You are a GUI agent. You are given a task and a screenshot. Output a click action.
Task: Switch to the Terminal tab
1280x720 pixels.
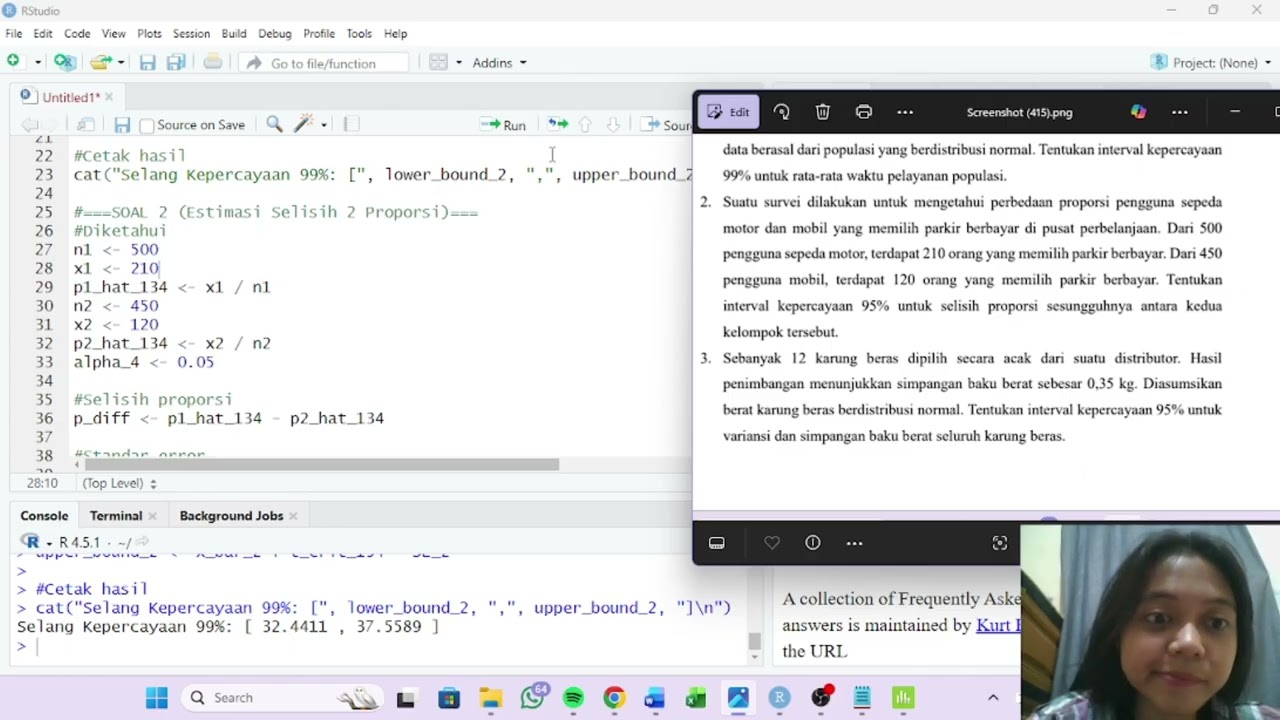point(116,516)
